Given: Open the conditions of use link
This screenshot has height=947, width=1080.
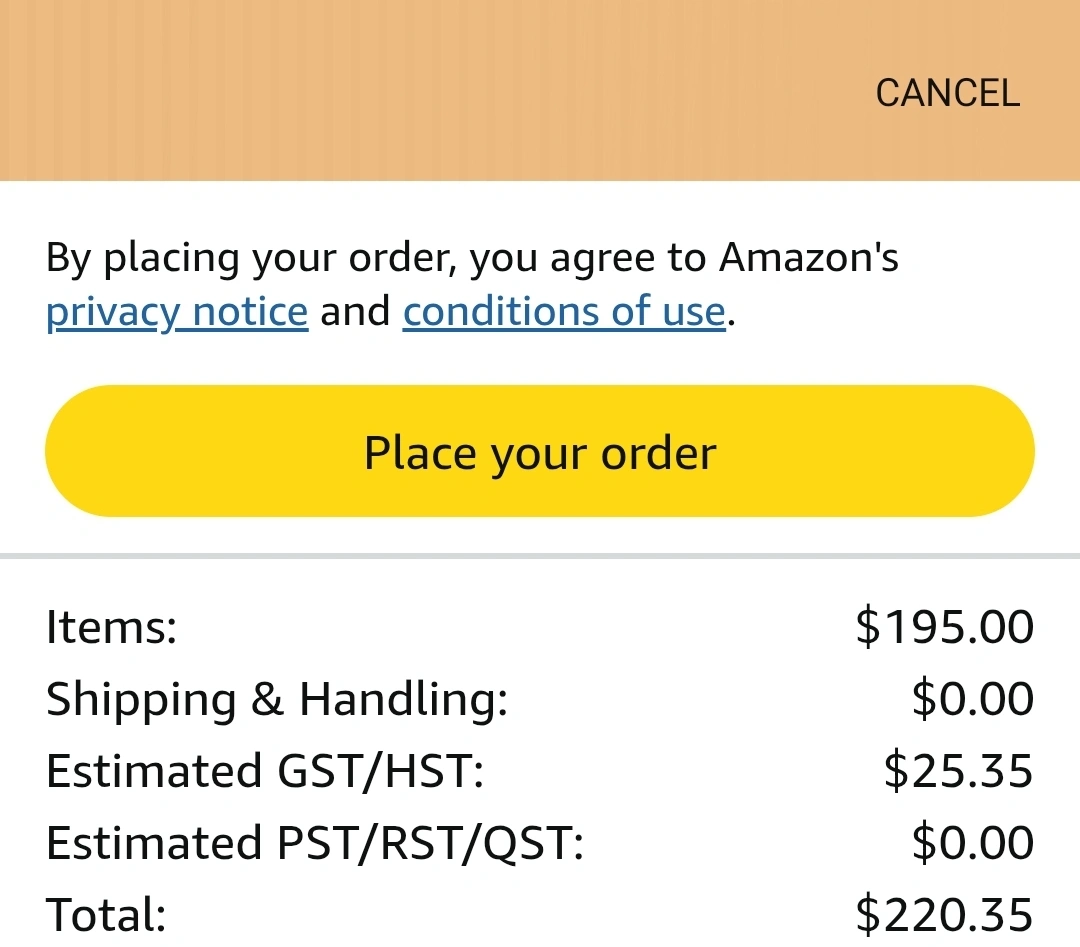Looking at the screenshot, I should tap(563, 312).
